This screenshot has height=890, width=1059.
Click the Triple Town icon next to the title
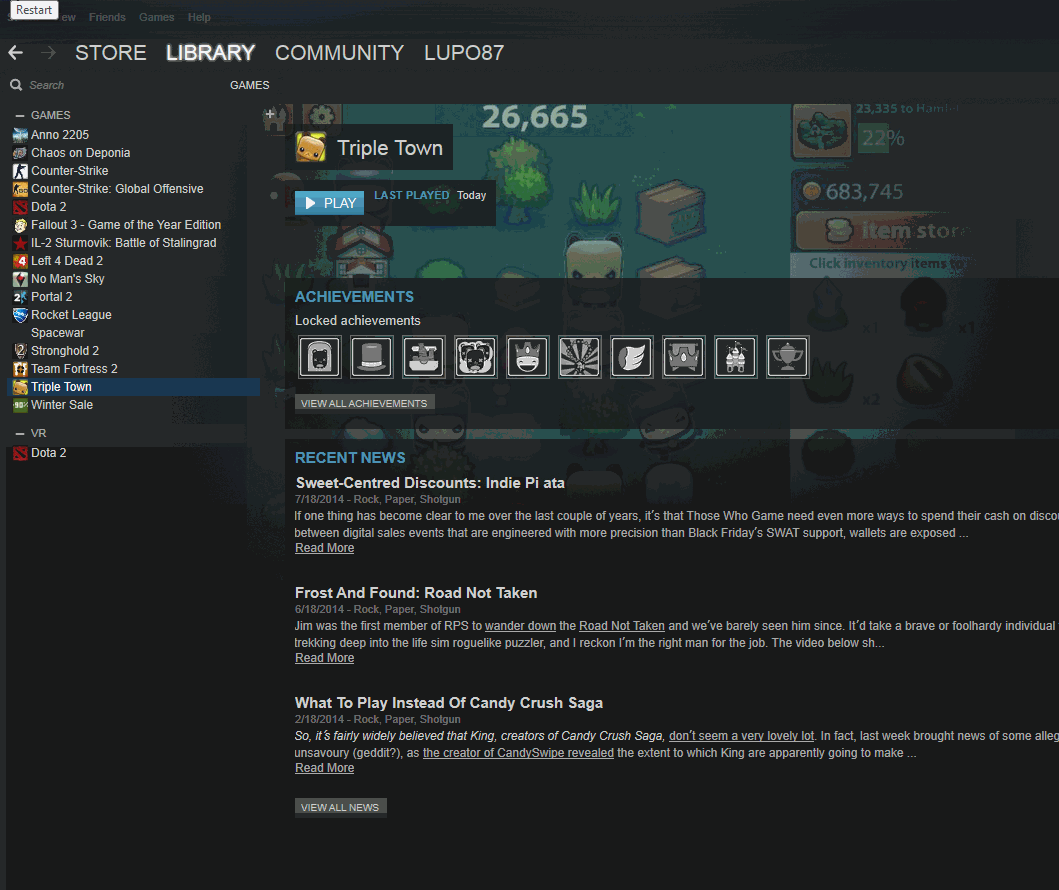click(x=309, y=146)
